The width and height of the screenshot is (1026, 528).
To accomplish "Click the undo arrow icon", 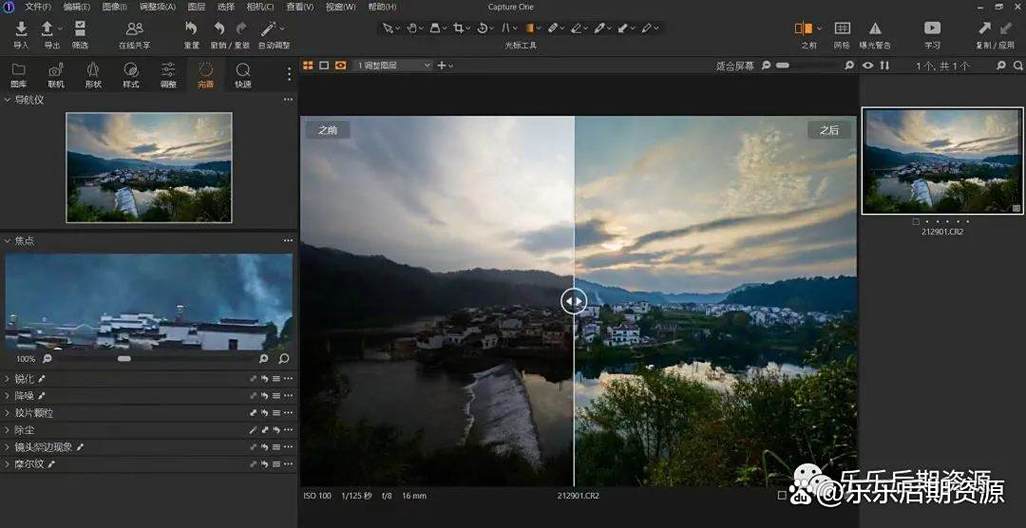I will [220, 28].
